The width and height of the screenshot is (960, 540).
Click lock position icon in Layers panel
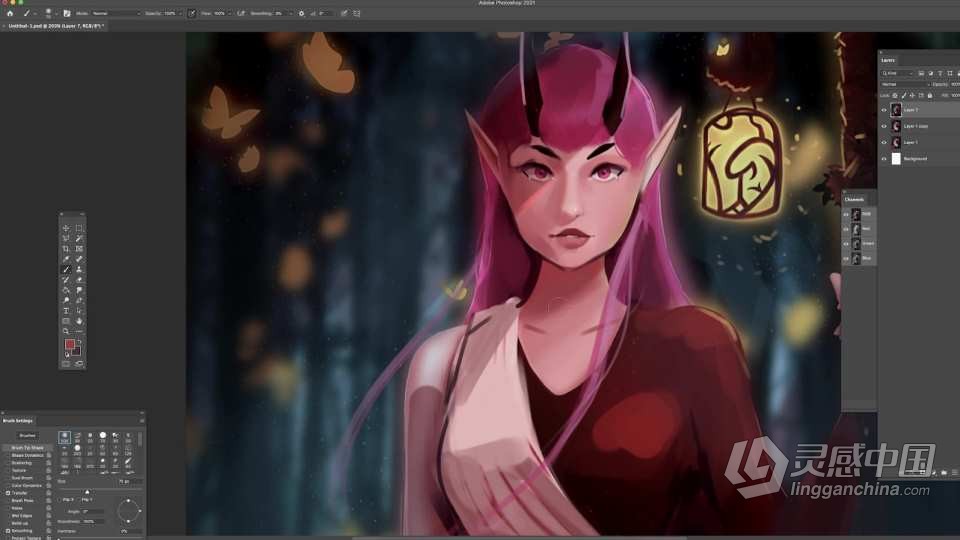tap(912, 96)
